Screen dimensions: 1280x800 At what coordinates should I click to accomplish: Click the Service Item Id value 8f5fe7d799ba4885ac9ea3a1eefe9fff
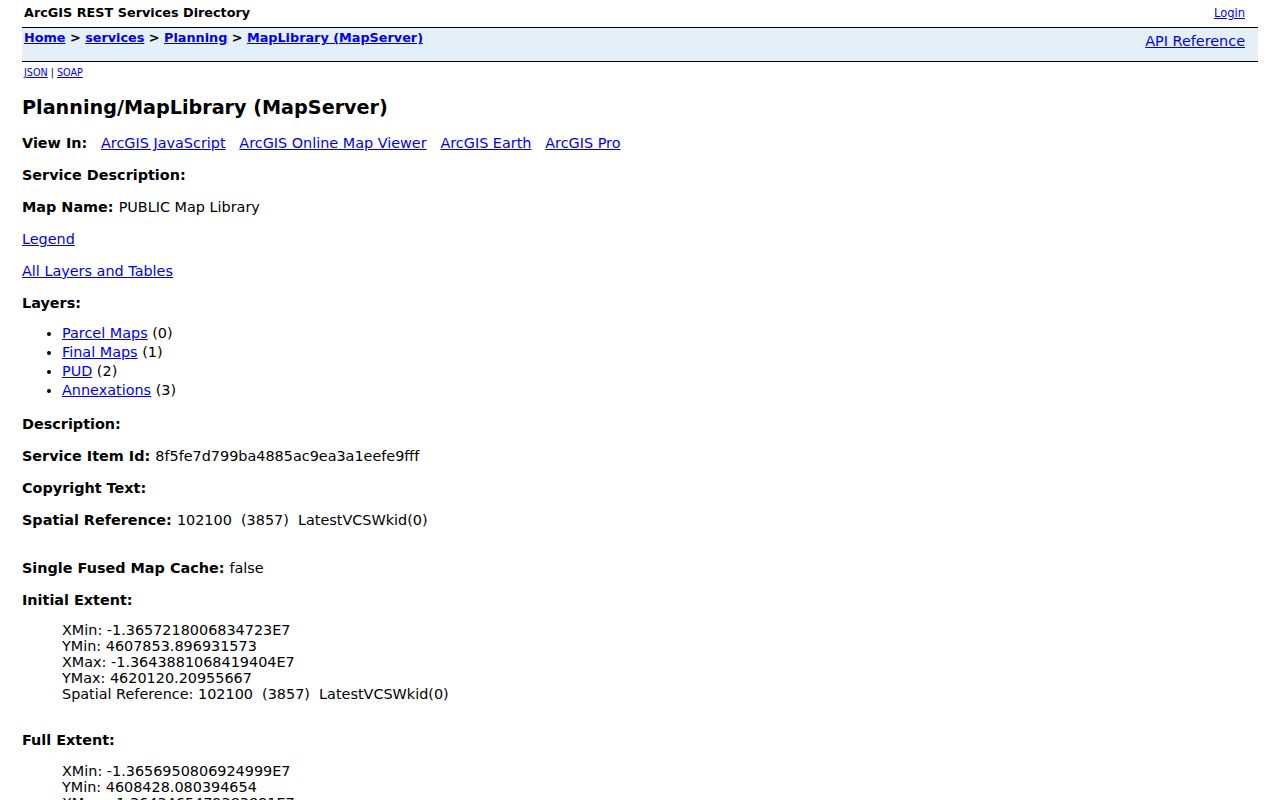287,456
